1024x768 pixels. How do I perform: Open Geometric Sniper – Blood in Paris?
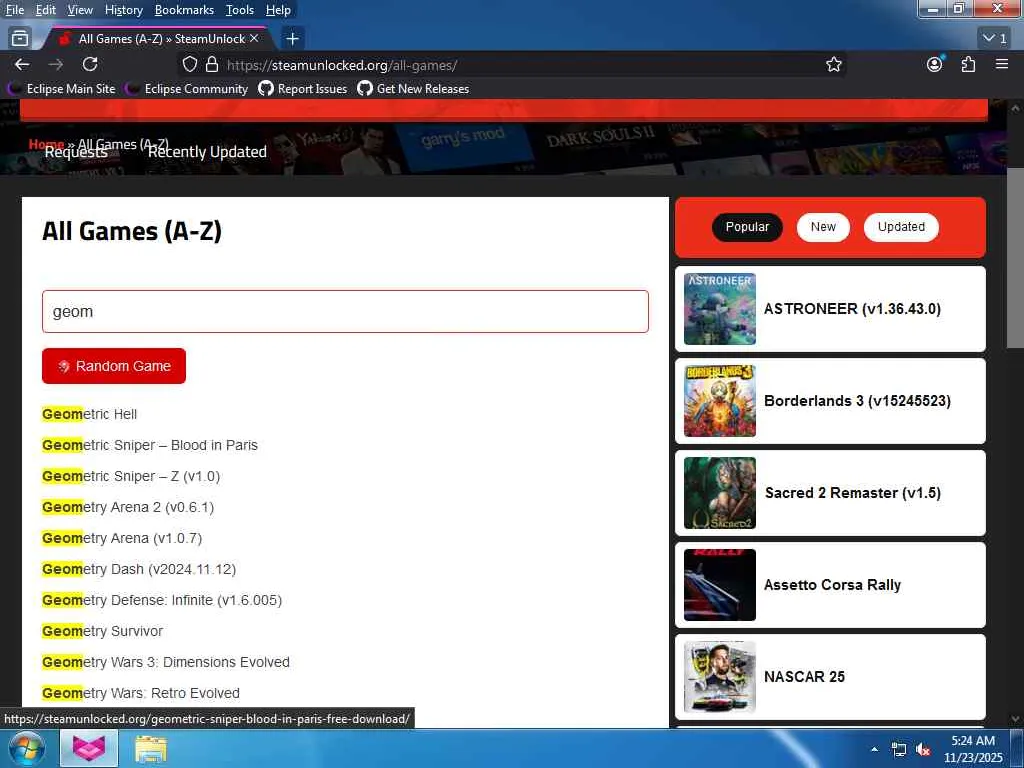[x=150, y=445]
